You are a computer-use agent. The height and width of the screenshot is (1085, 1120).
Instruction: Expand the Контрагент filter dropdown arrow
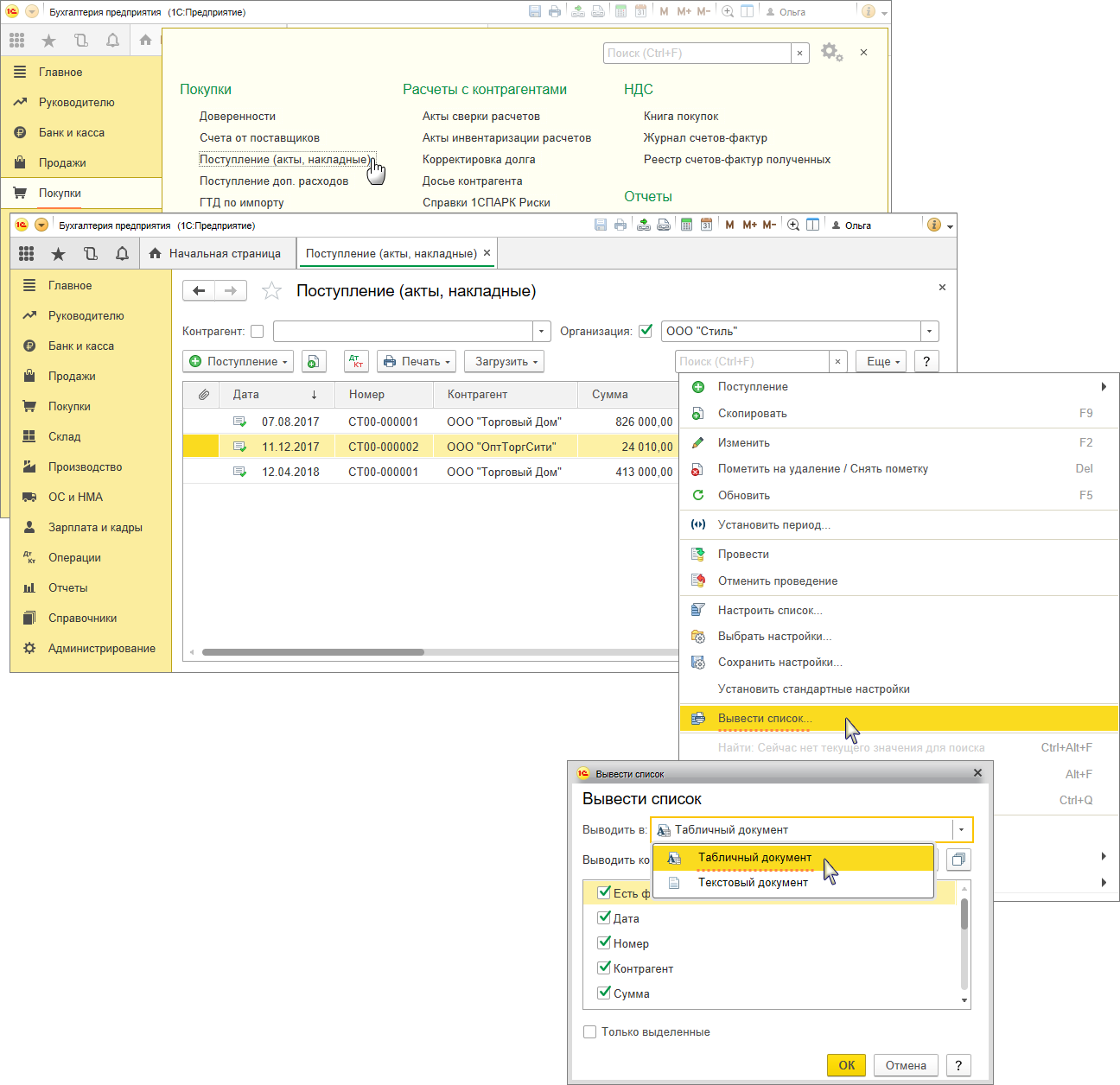(x=542, y=331)
